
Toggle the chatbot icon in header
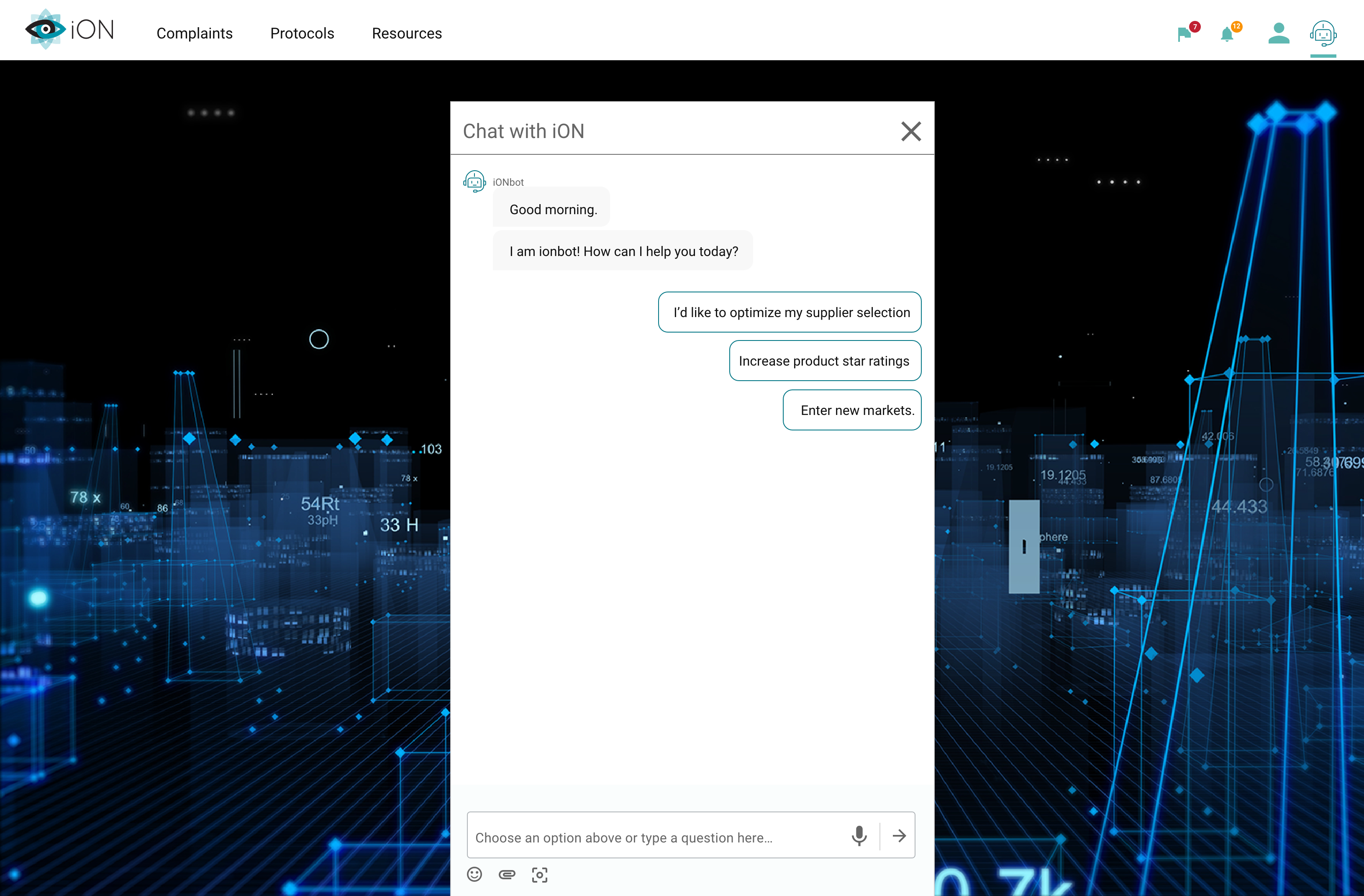(1323, 34)
